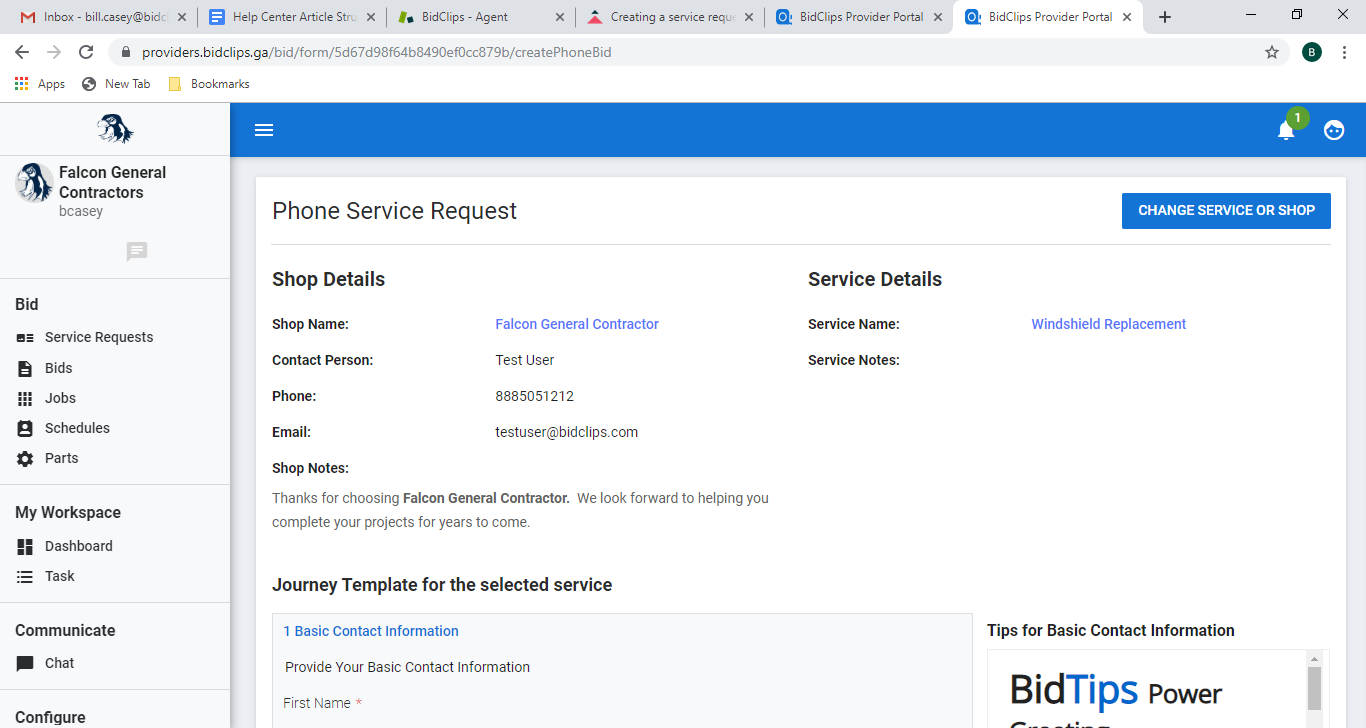The height and width of the screenshot is (728, 1366).
Task: Expand step 1 Basic Contact Information
Action: pos(371,631)
